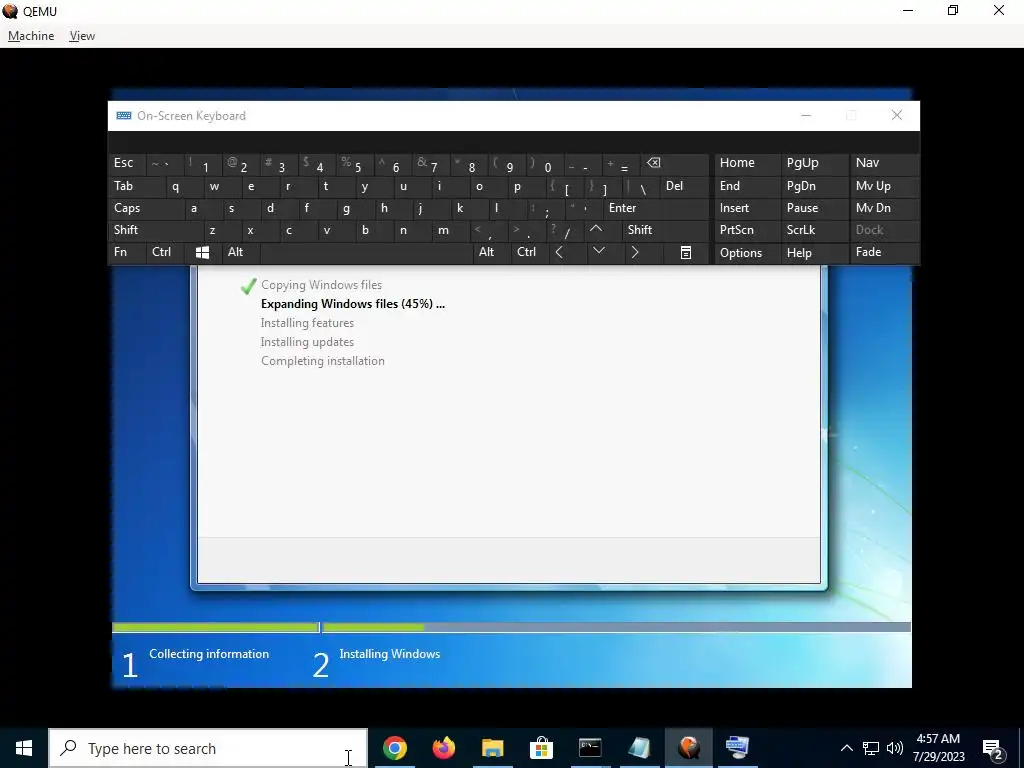The height and width of the screenshot is (768, 1024).
Task: Click the Home key on keyboard
Action: 747,164
